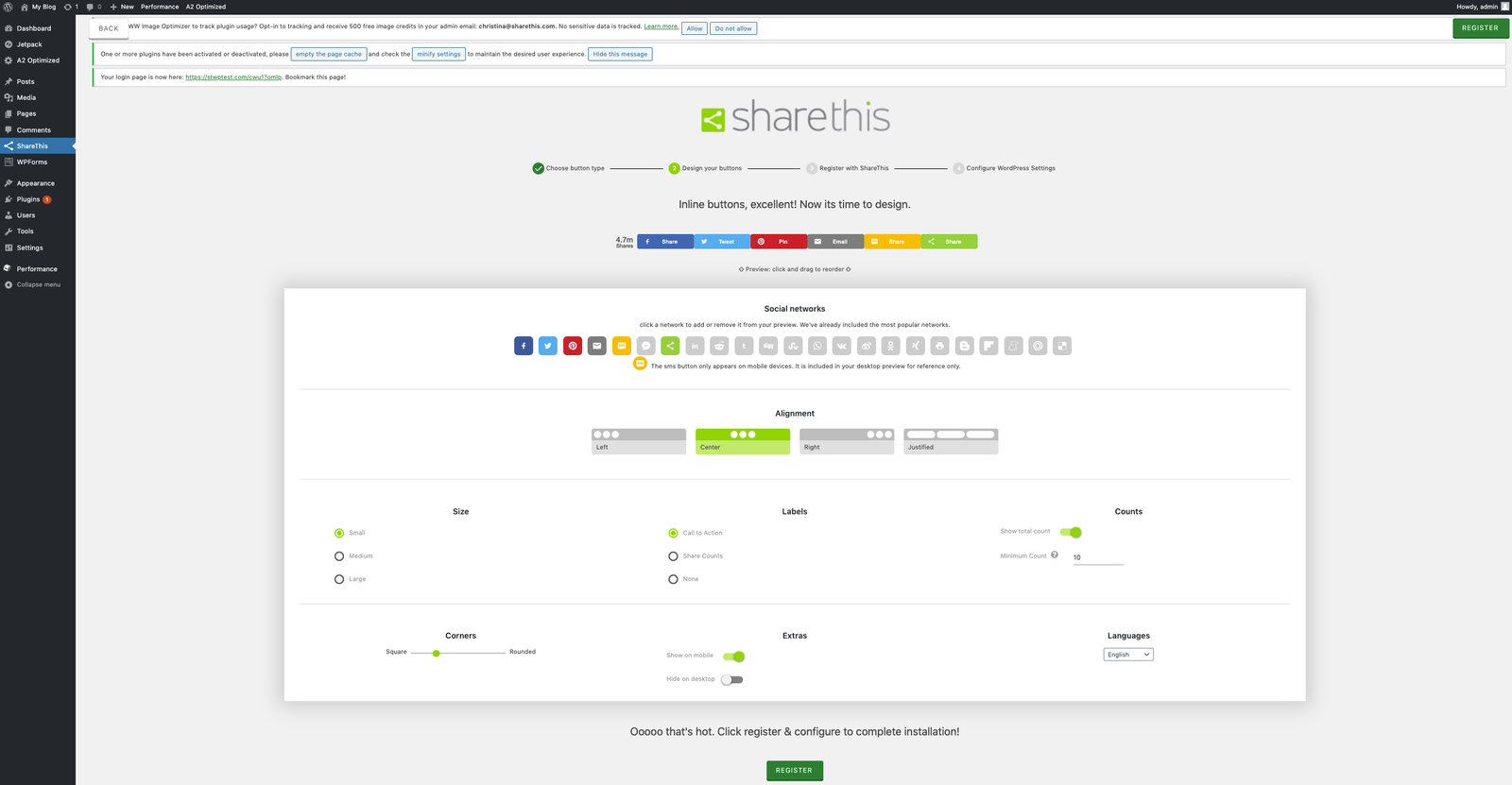Click empty the page cache button
This screenshot has width=1512, height=785.
[329, 54]
